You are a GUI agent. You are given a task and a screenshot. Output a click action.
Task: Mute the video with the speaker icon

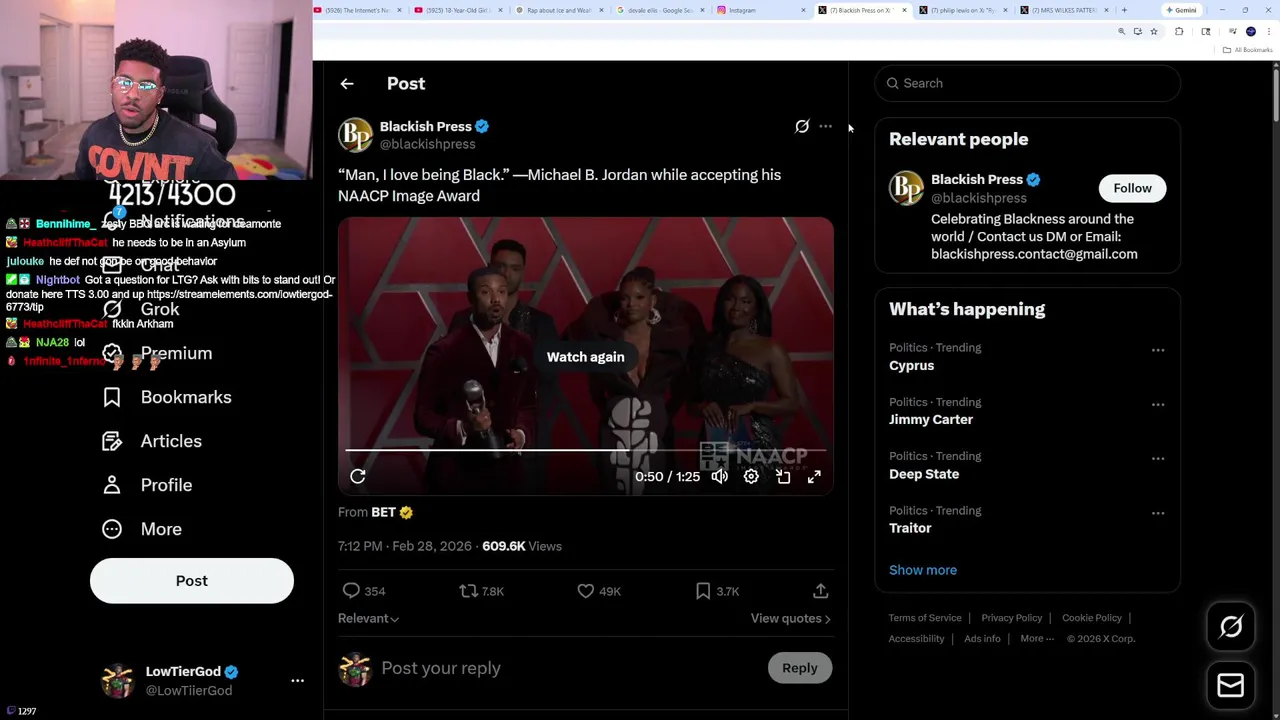(719, 477)
